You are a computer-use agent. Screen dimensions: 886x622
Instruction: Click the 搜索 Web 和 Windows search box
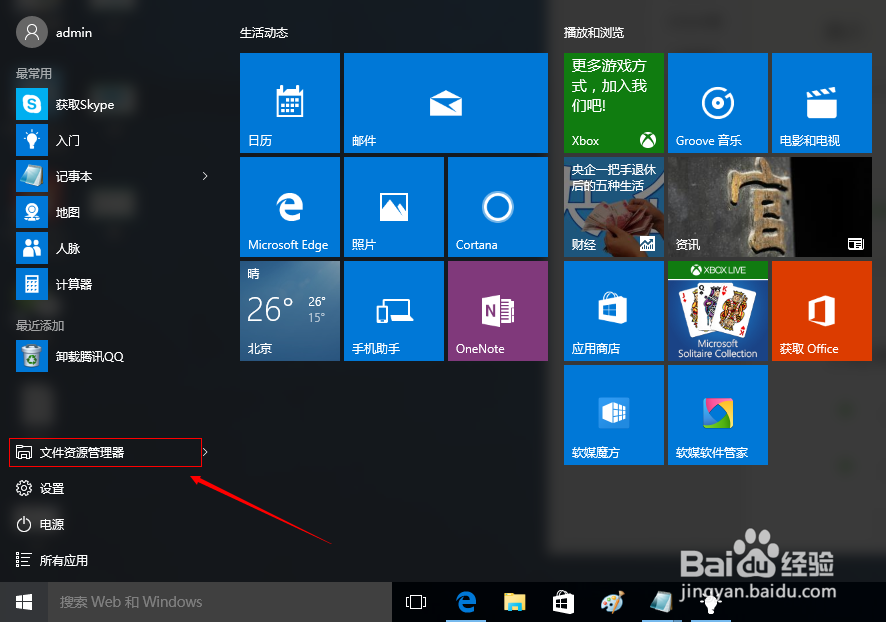(220, 602)
